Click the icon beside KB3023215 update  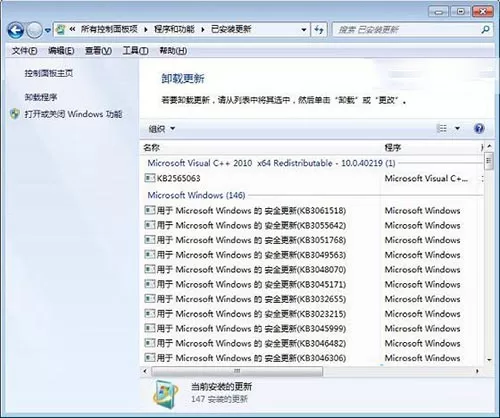(x=150, y=314)
